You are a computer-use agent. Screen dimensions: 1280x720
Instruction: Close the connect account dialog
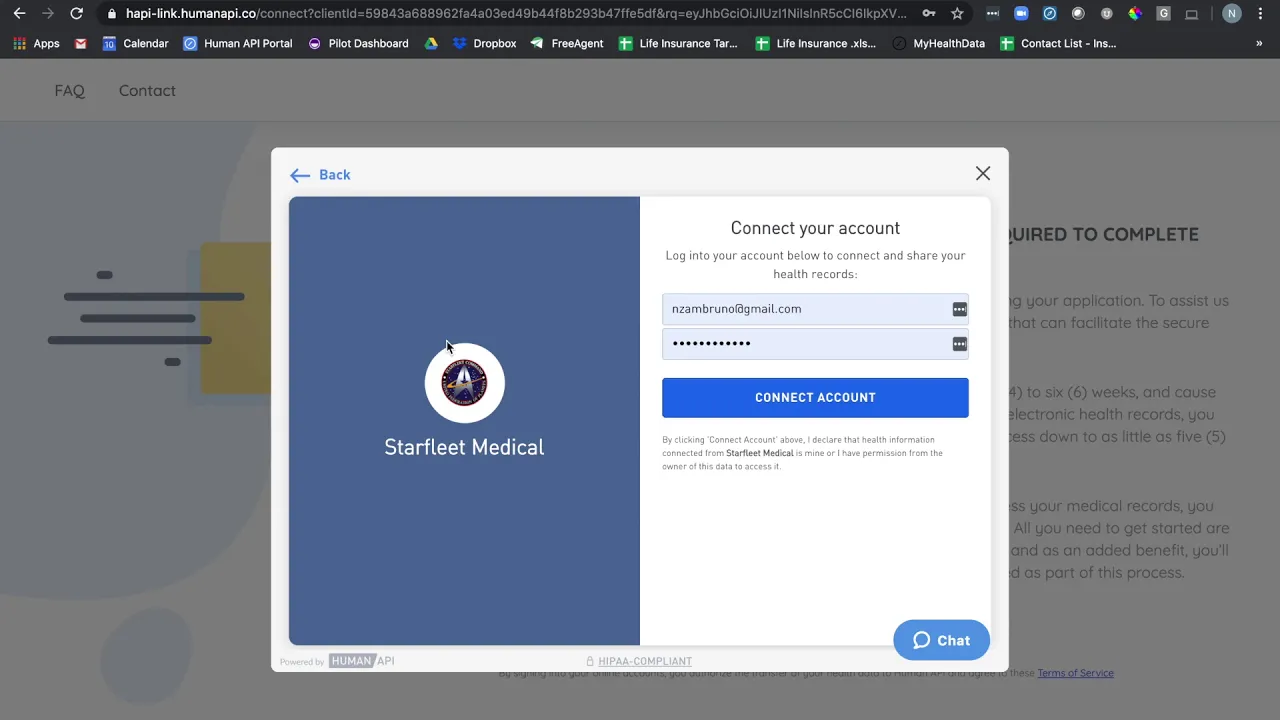pos(983,174)
